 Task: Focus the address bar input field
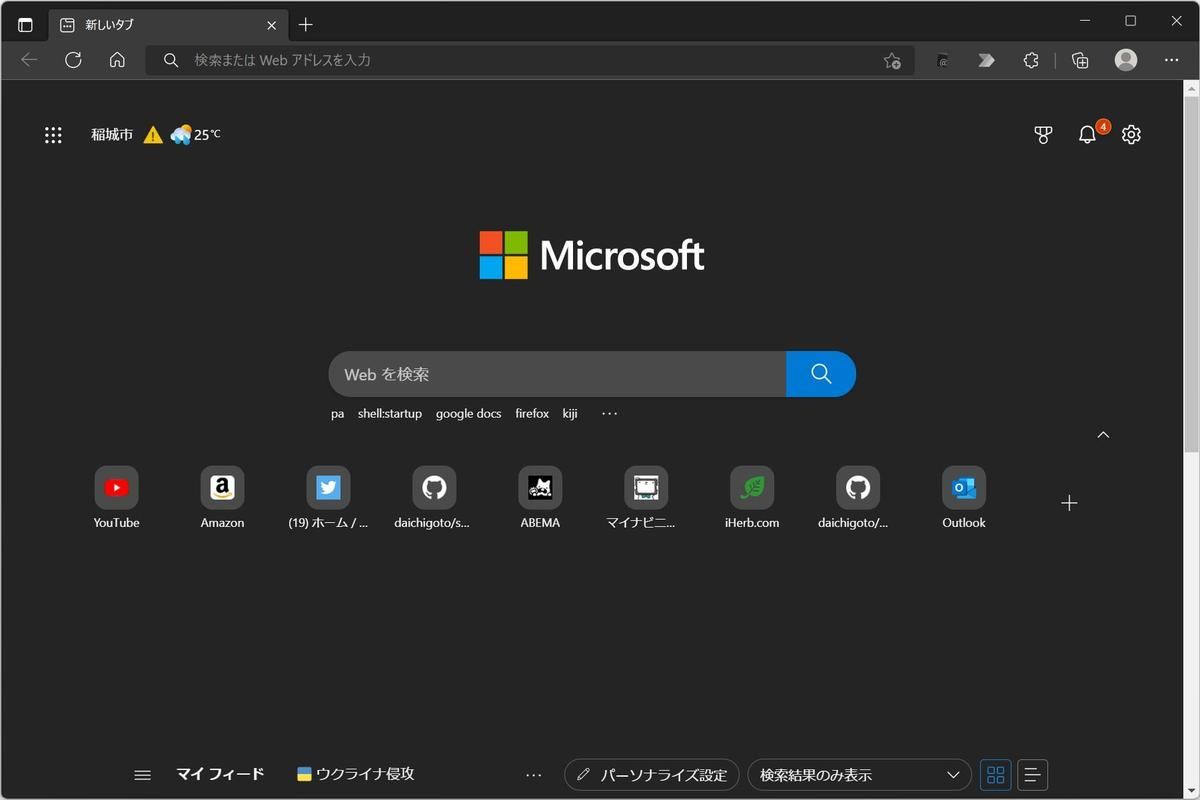pyautogui.click(x=529, y=60)
